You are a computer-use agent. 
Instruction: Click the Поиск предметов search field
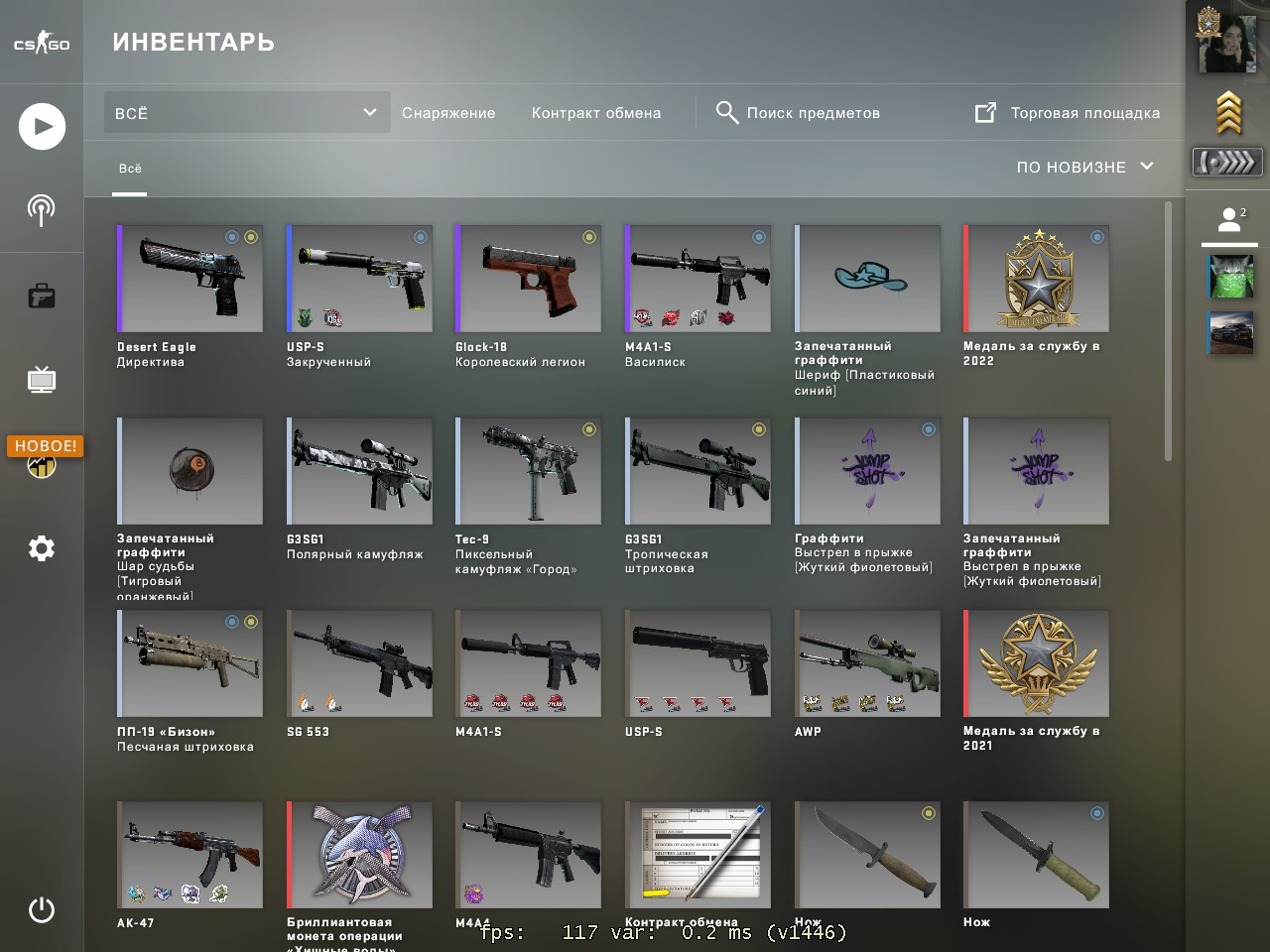pyautogui.click(x=799, y=113)
